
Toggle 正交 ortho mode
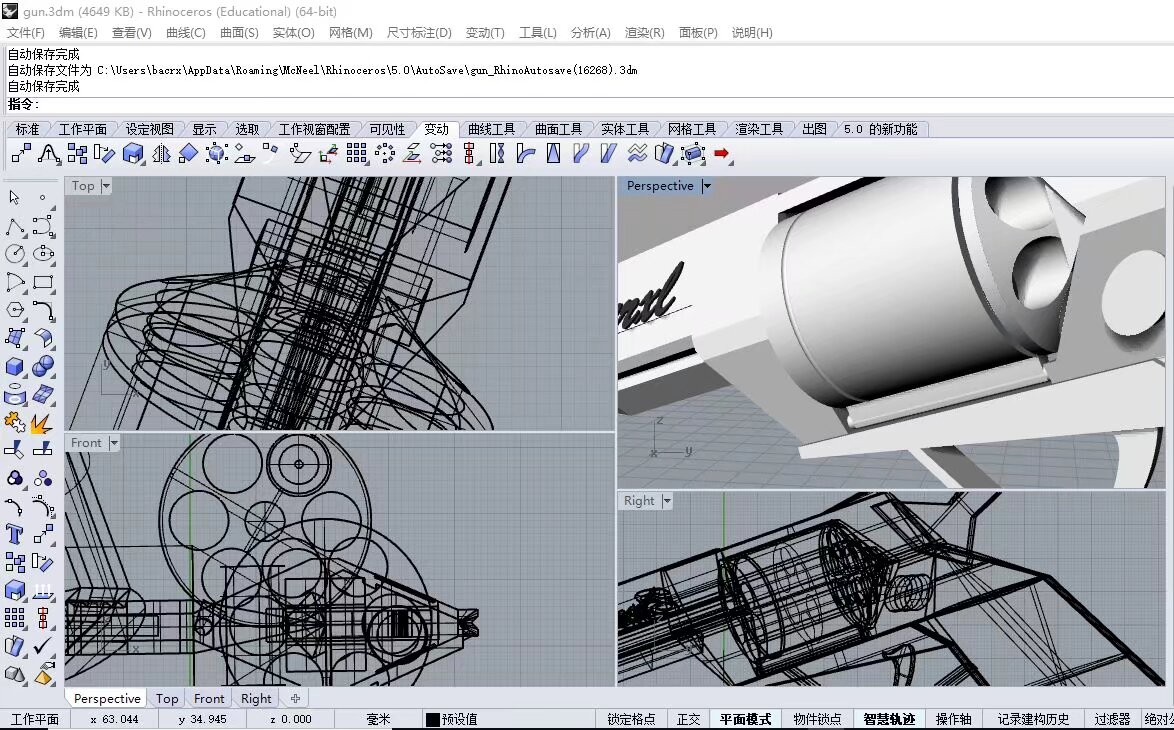(688, 720)
